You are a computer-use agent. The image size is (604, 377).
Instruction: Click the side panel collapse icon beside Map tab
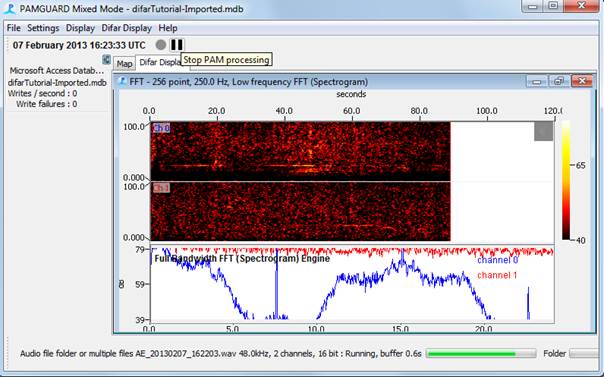[x=106, y=60]
